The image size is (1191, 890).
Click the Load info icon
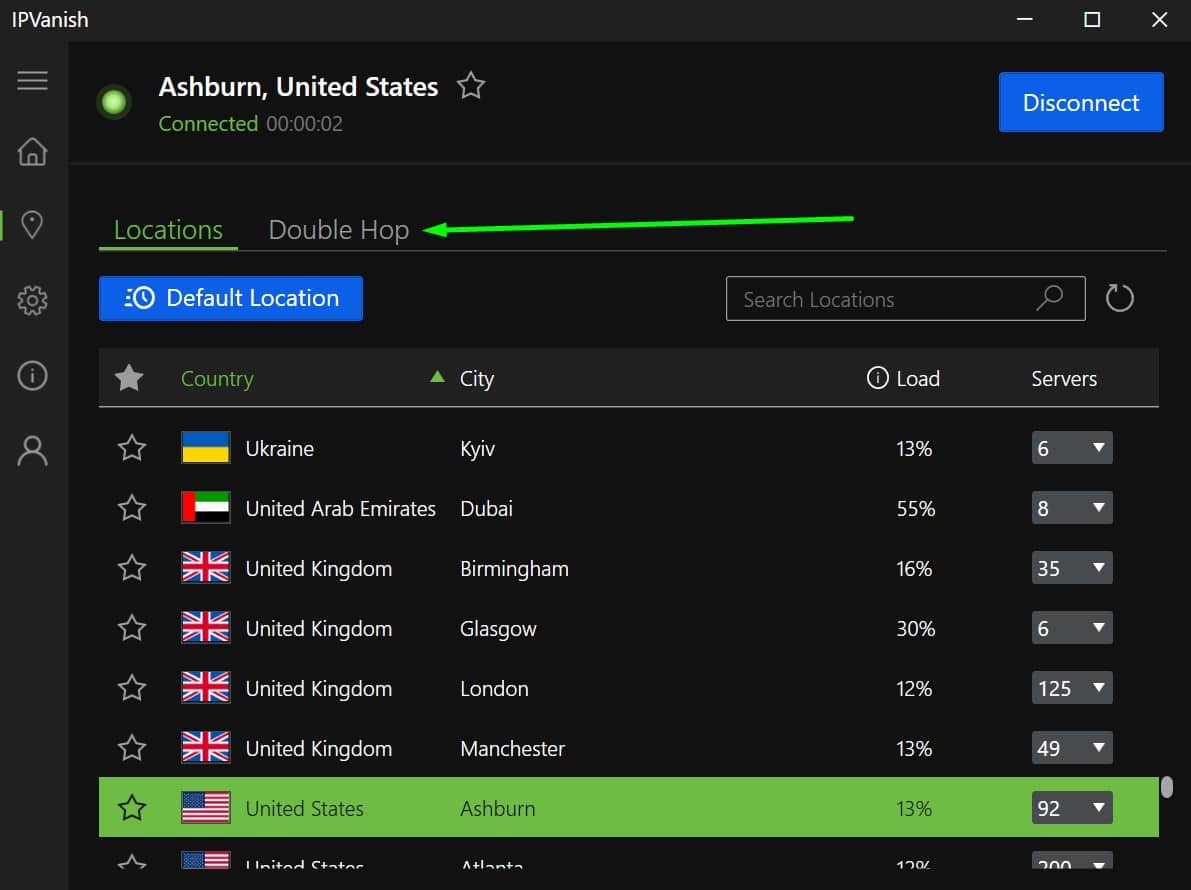point(877,377)
